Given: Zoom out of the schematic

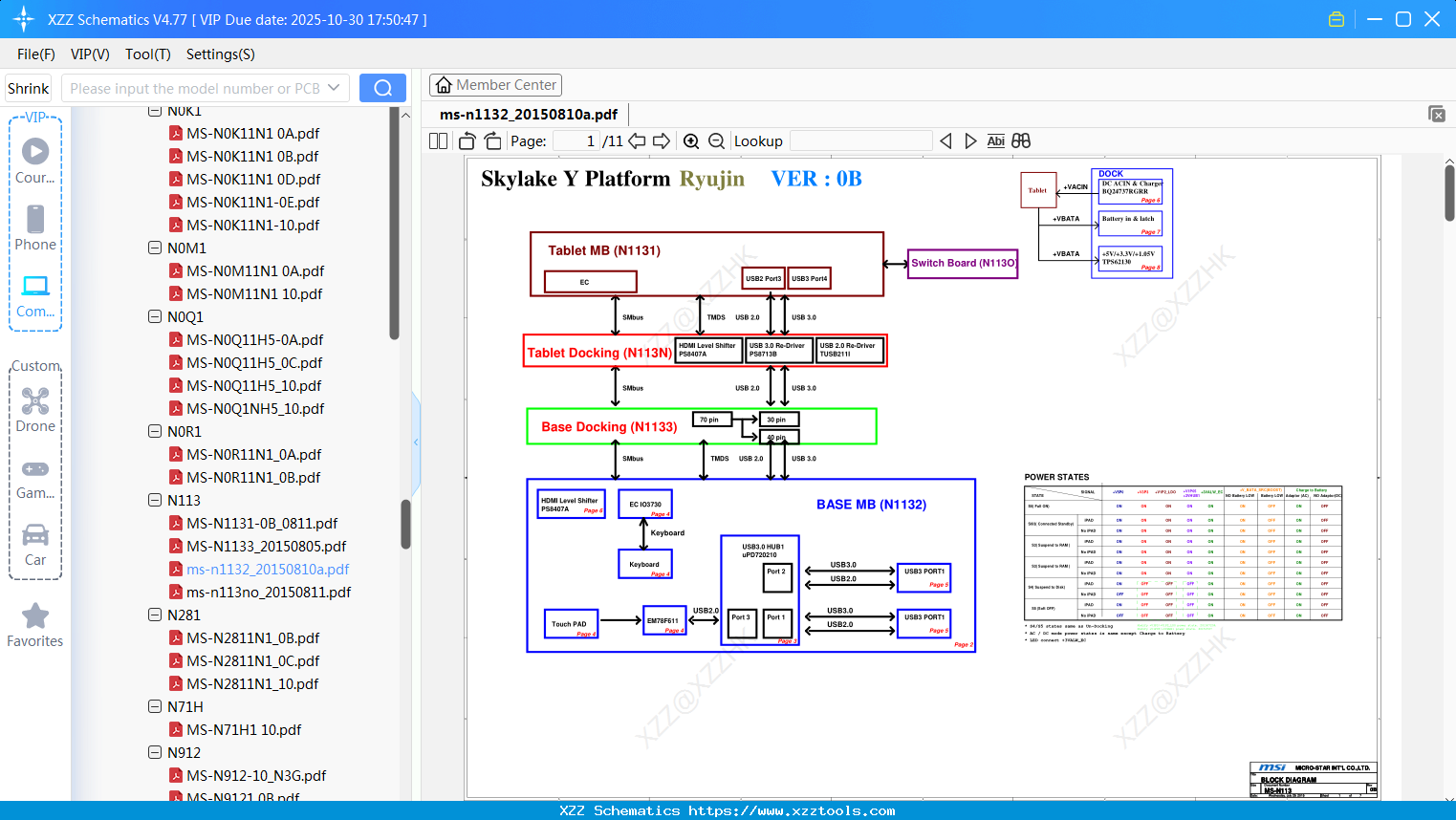Looking at the screenshot, I should pos(716,140).
